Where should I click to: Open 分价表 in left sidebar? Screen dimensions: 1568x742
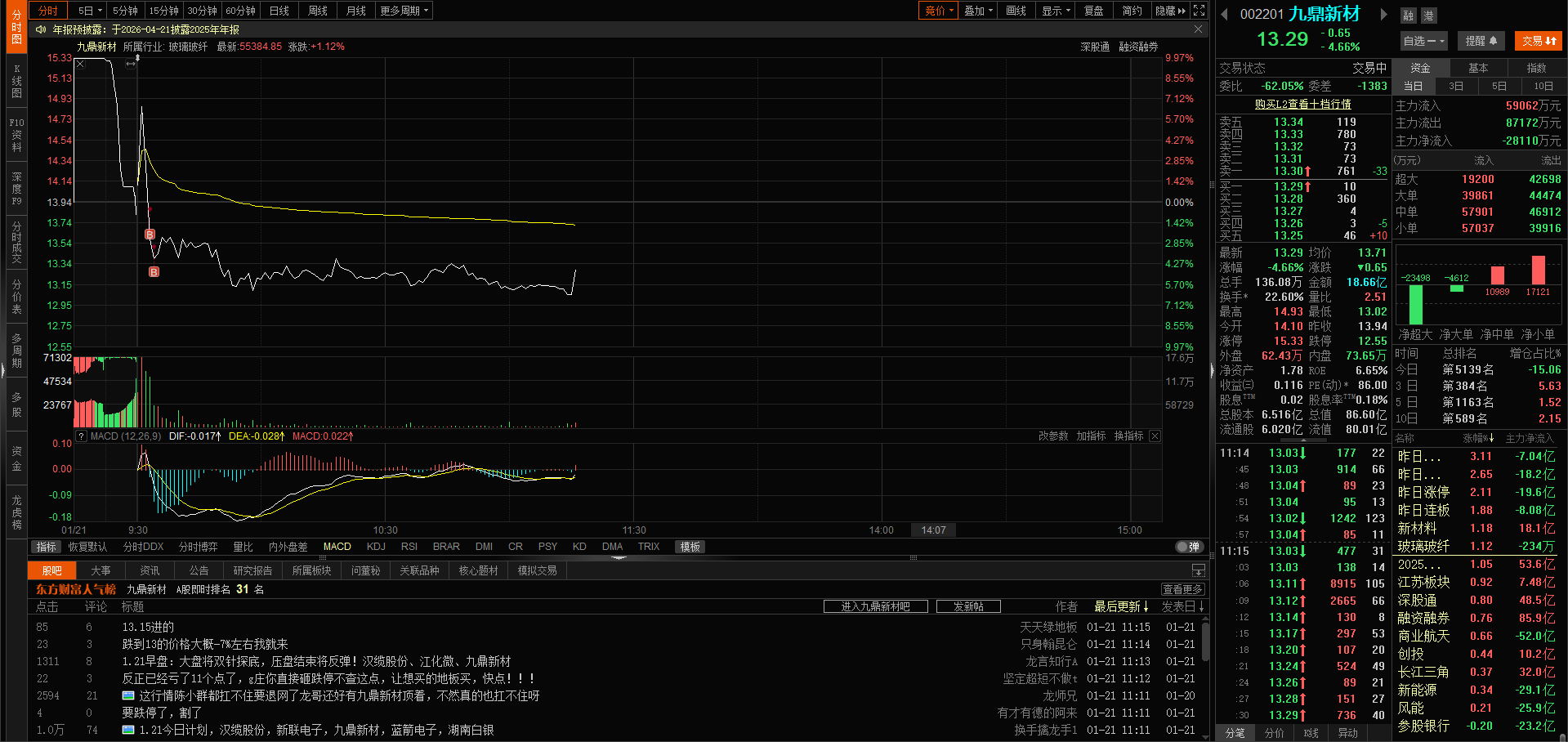(16, 297)
